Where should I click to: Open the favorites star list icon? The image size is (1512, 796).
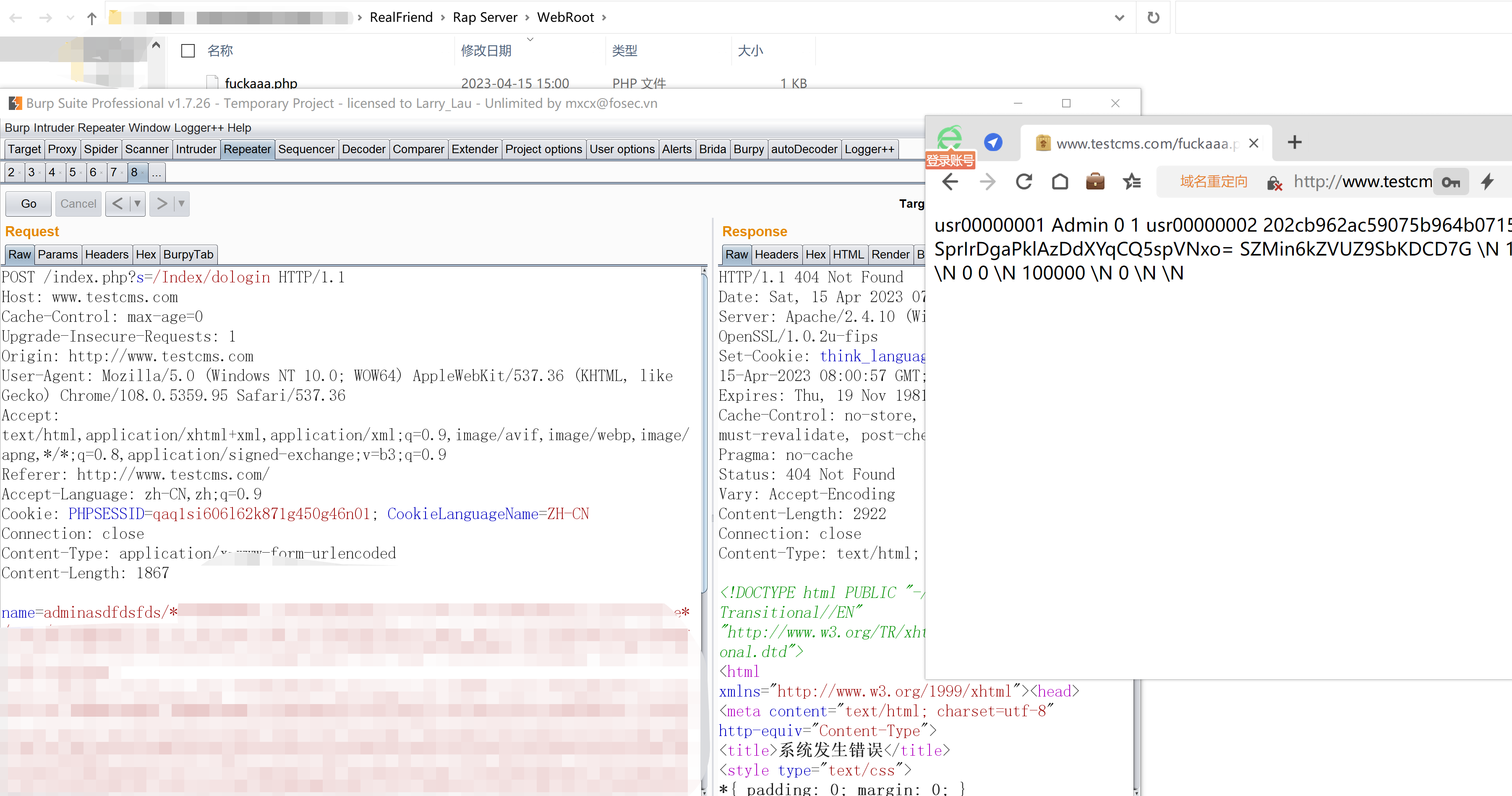1132,182
